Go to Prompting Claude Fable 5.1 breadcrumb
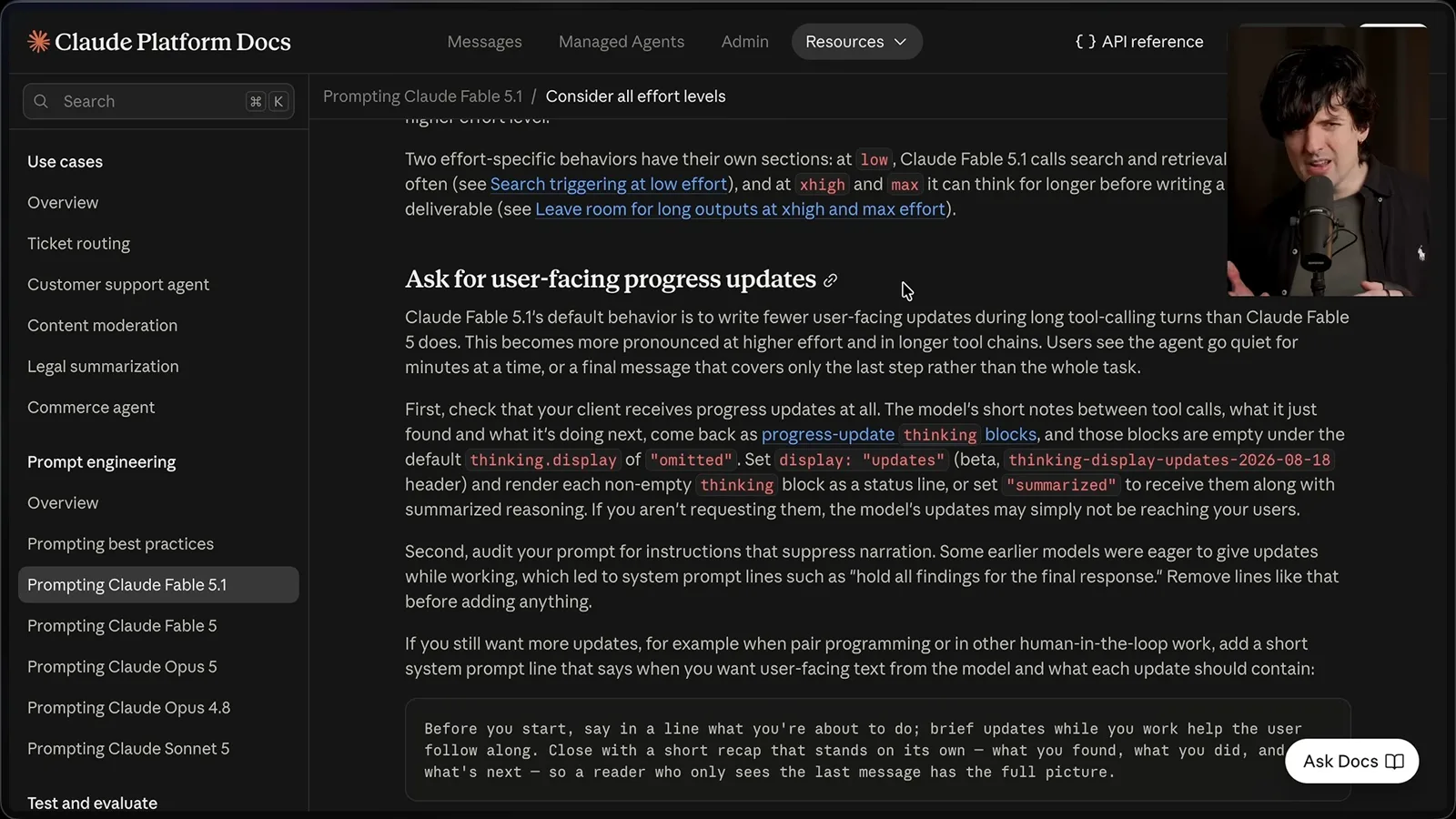Viewport: 1456px width, 819px height. click(x=423, y=96)
